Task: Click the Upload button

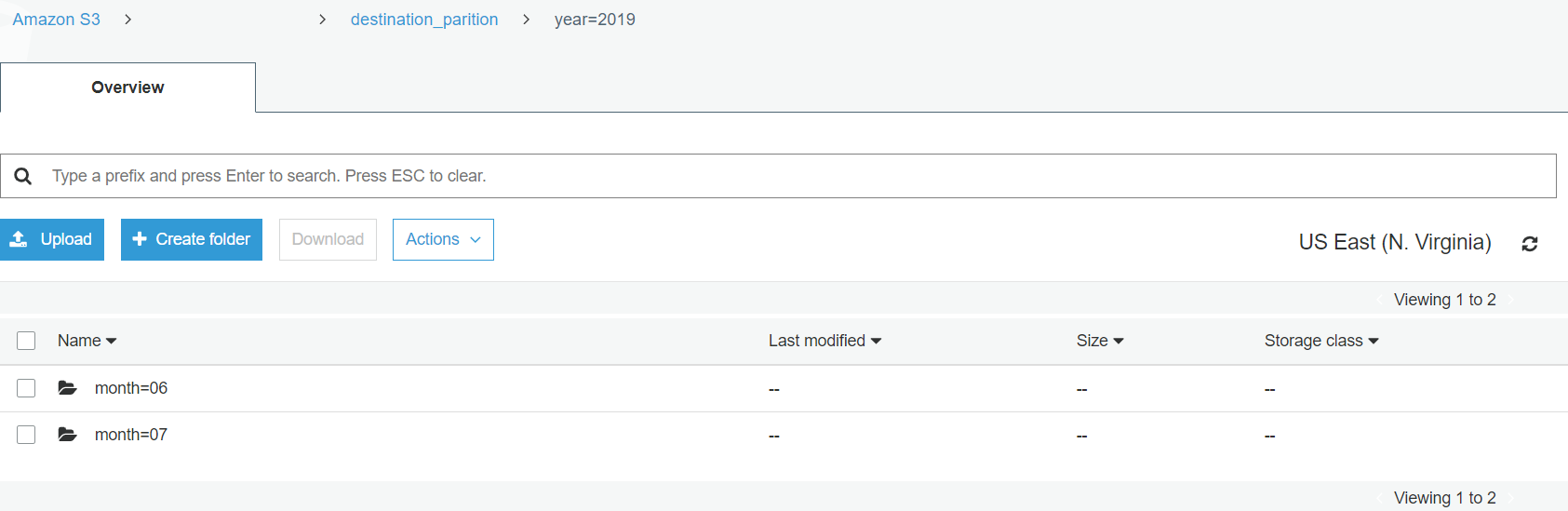Action: pos(52,239)
